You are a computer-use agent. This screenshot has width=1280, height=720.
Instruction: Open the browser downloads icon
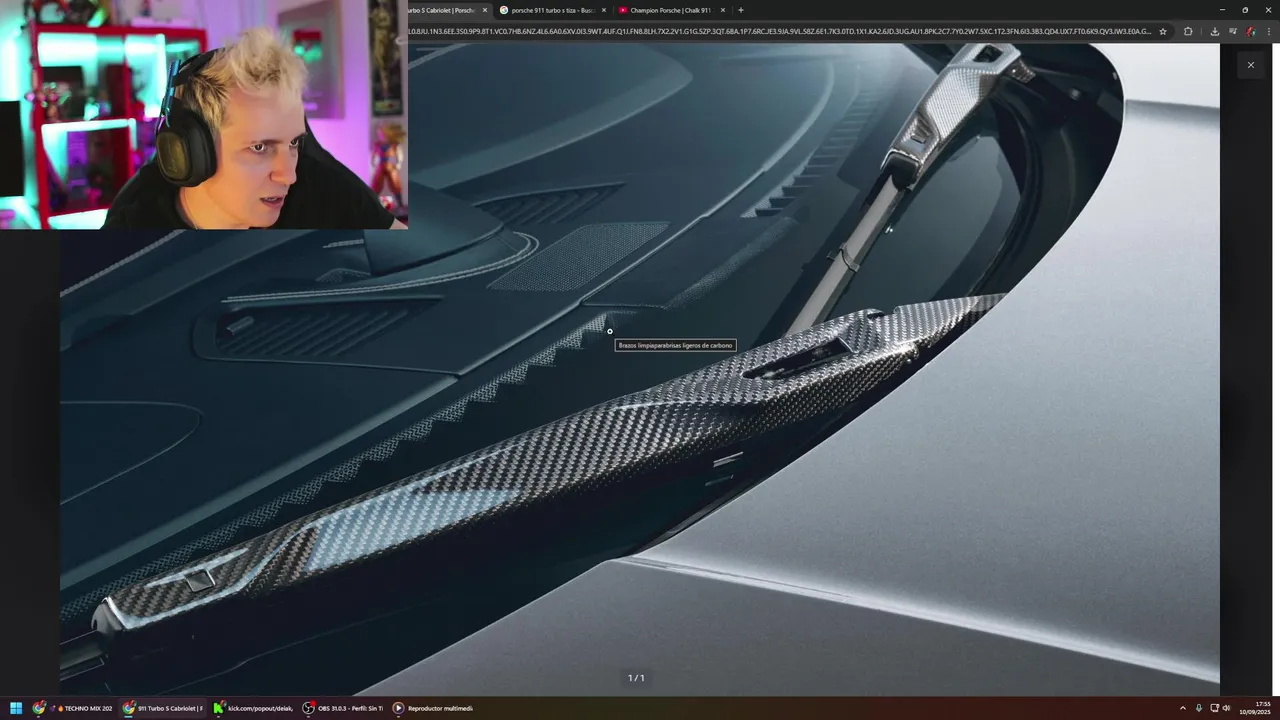coord(1214,31)
